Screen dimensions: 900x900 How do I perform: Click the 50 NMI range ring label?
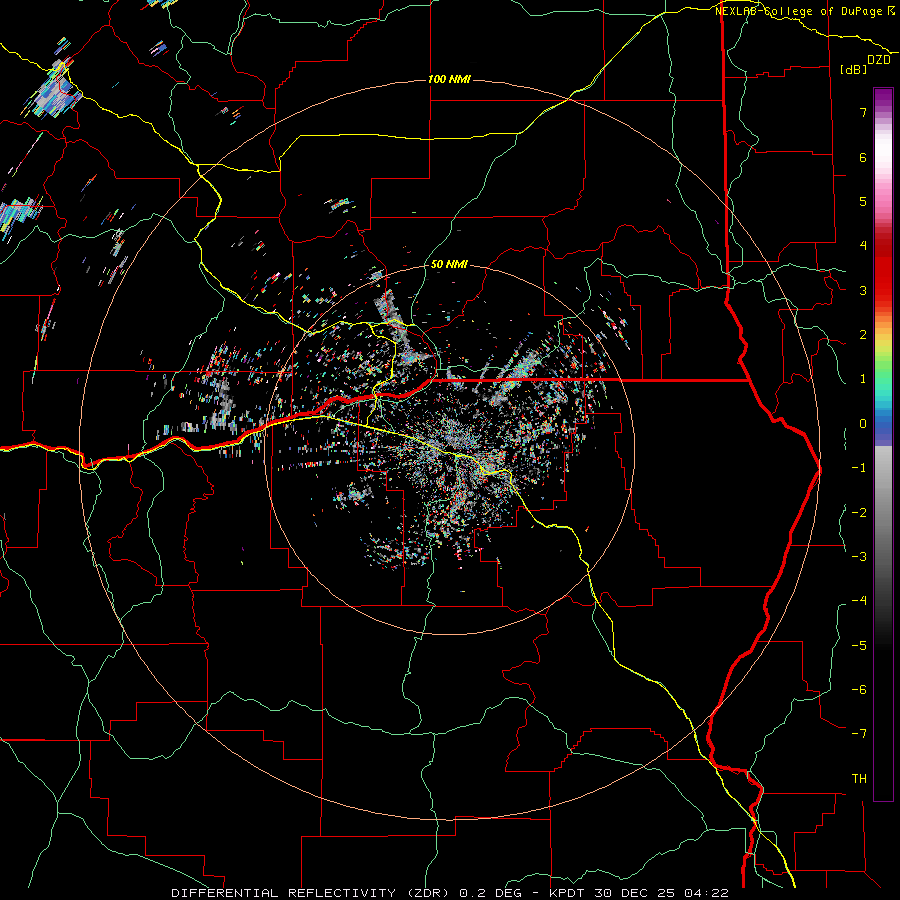[x=449, y=264]
